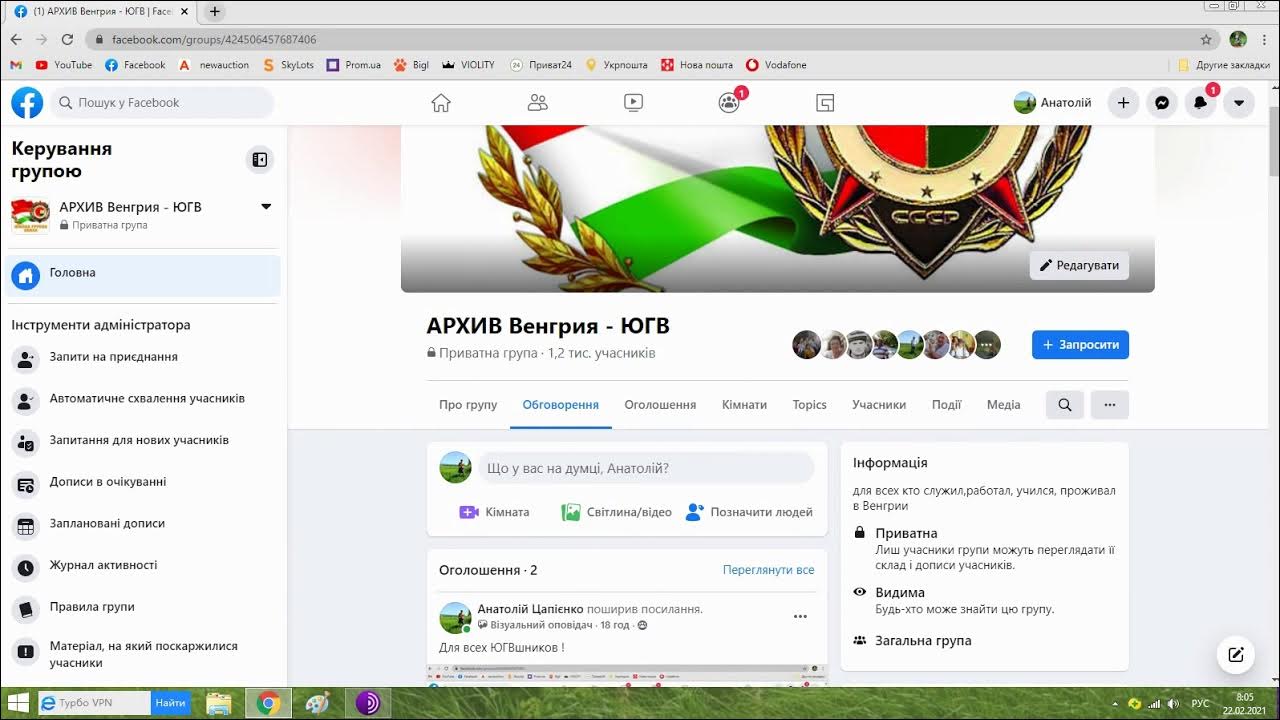This screenshot has width=1280, height=720.
Task: Open Tor browser taskbar icon
Action: coord(367,703)
